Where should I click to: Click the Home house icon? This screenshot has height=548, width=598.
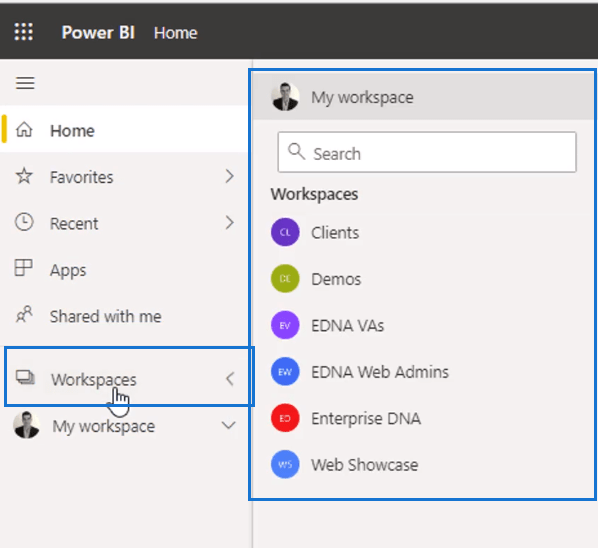click(24, 130)
